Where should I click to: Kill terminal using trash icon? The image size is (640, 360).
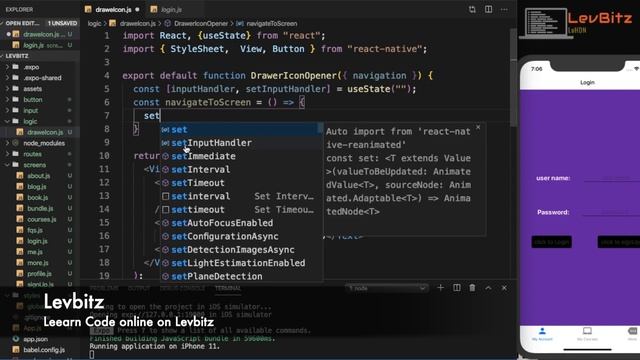[x=472, y=288]
